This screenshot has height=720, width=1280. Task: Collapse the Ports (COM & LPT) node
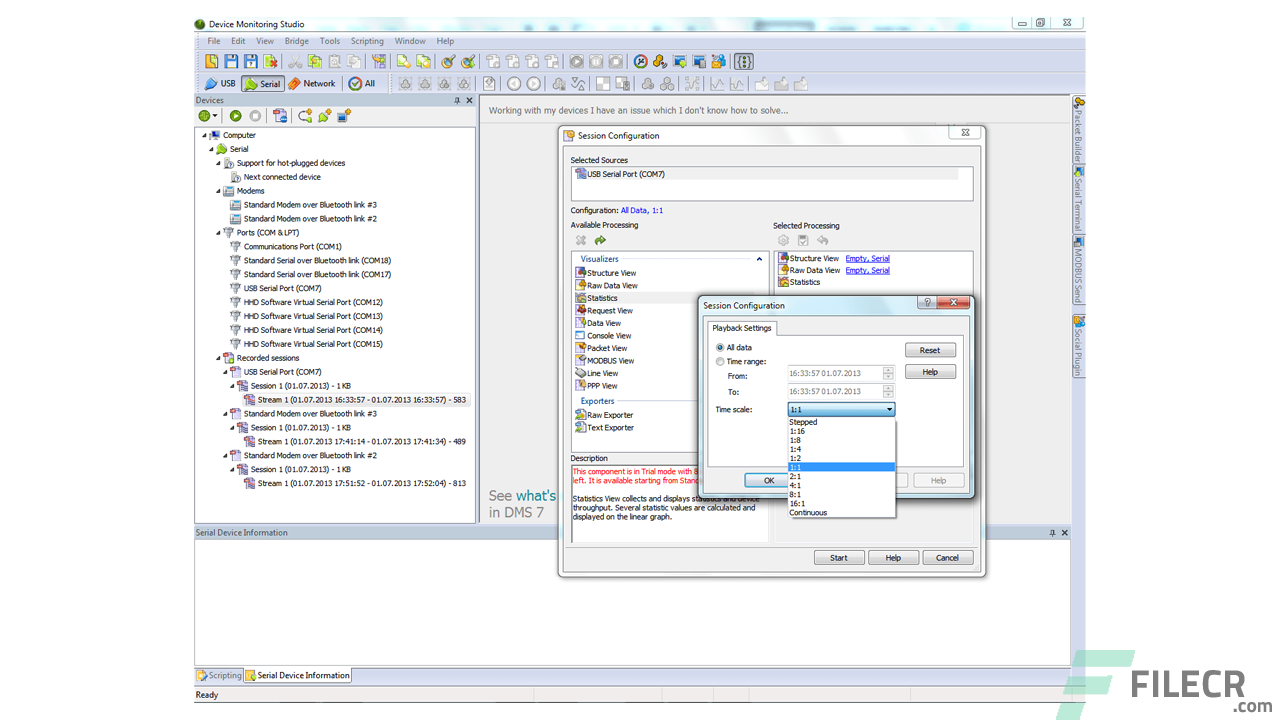click(x=219, y=233)
